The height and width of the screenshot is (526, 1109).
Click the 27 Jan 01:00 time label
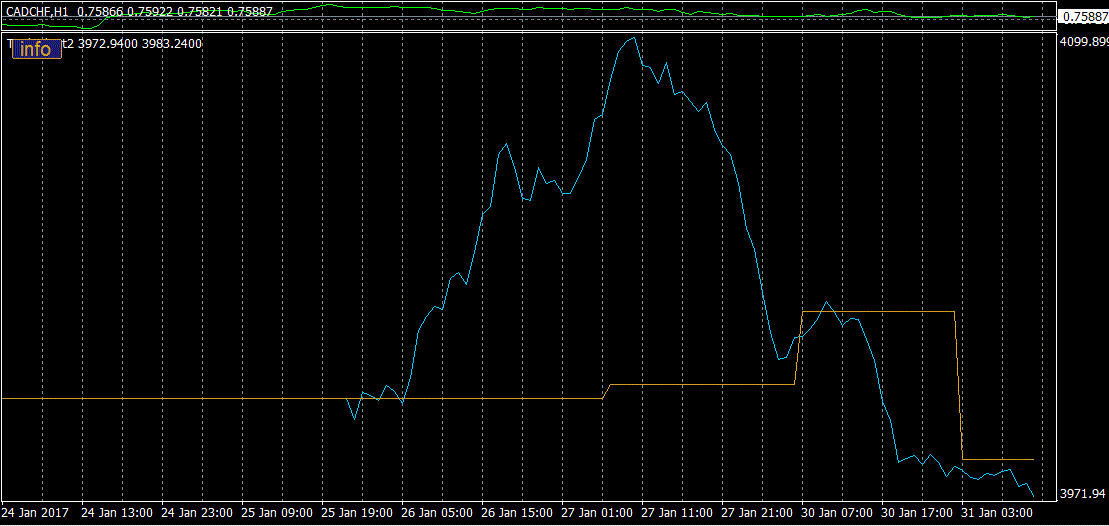click(x=597, y=512)
